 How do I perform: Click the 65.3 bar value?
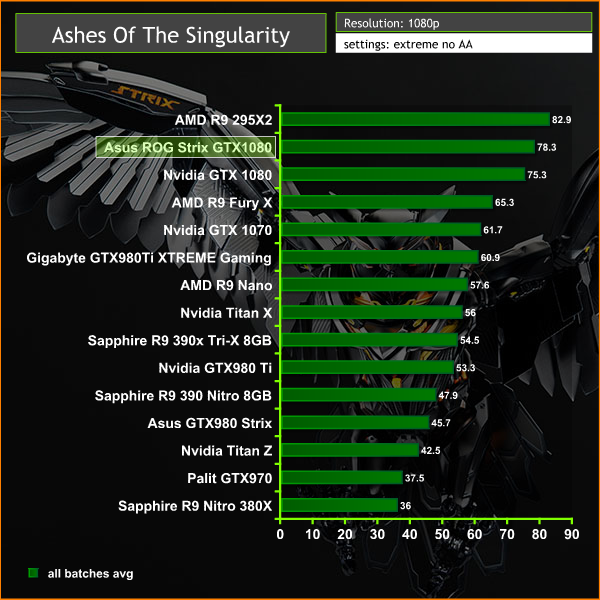pyautogui.click(x=504, y=202)
